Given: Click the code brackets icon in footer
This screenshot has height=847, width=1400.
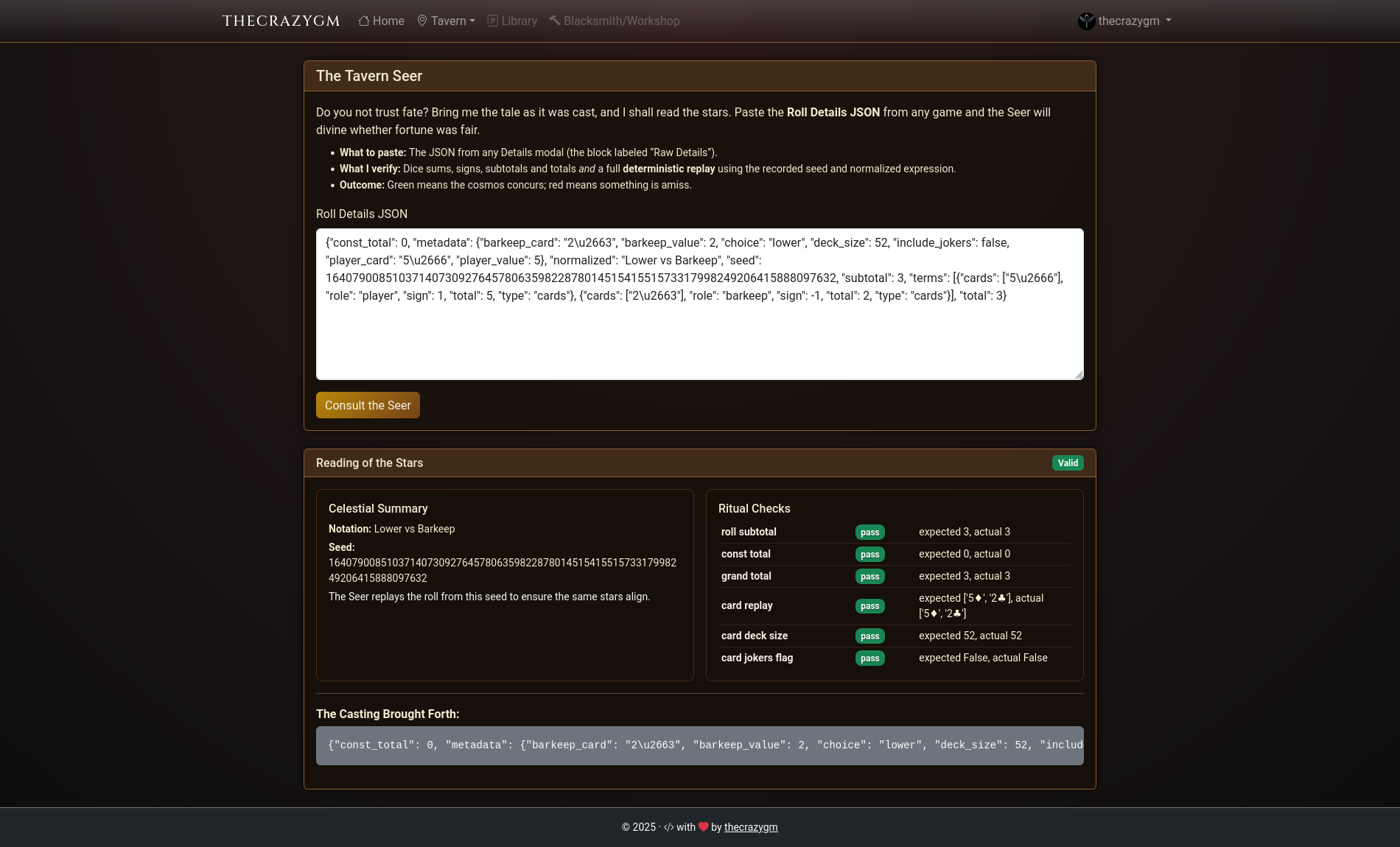Looking at the screenshot, I should point(668,827).
